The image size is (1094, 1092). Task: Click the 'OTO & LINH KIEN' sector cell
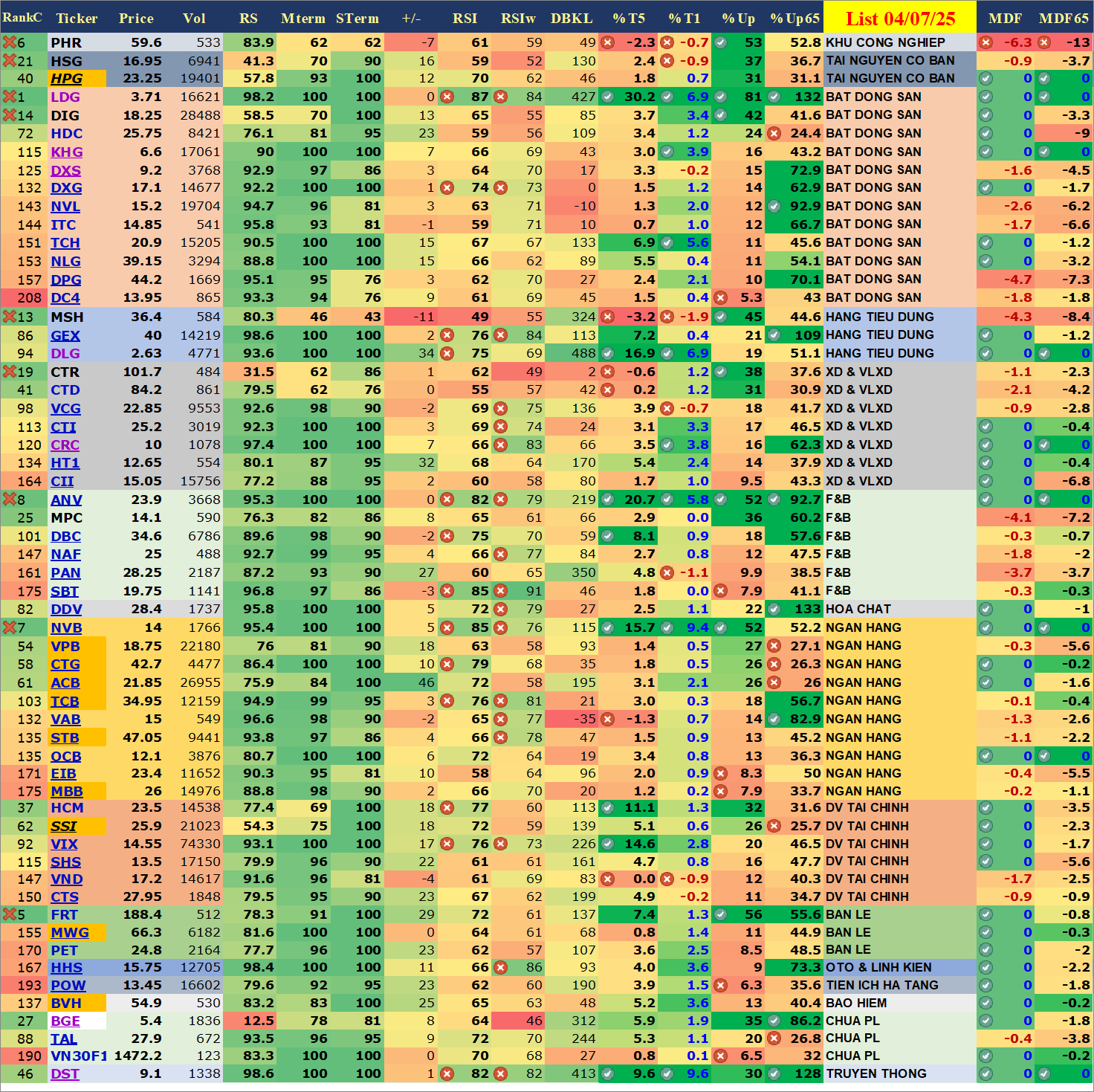(x=900, y=967)
